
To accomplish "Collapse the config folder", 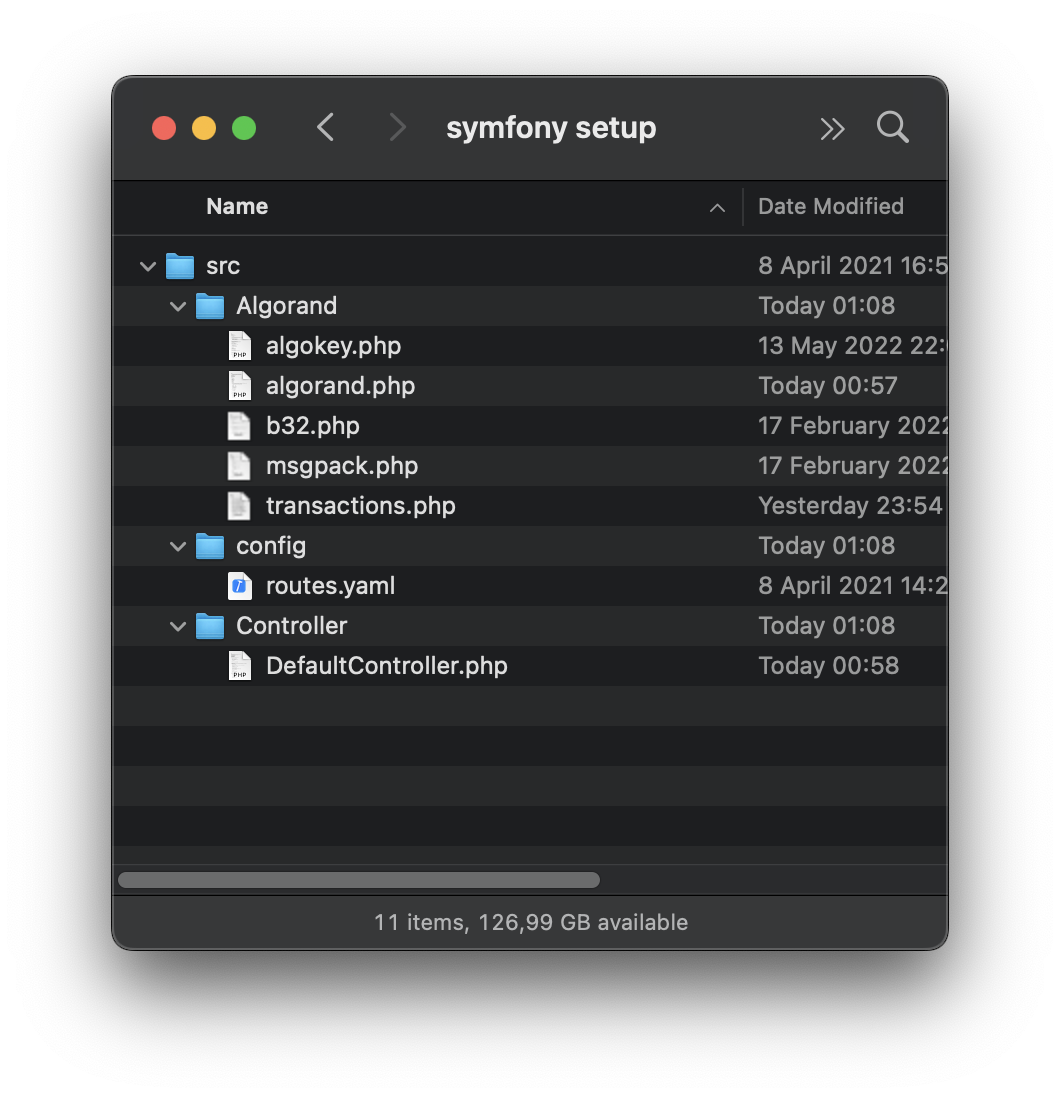I will (178, 547).
